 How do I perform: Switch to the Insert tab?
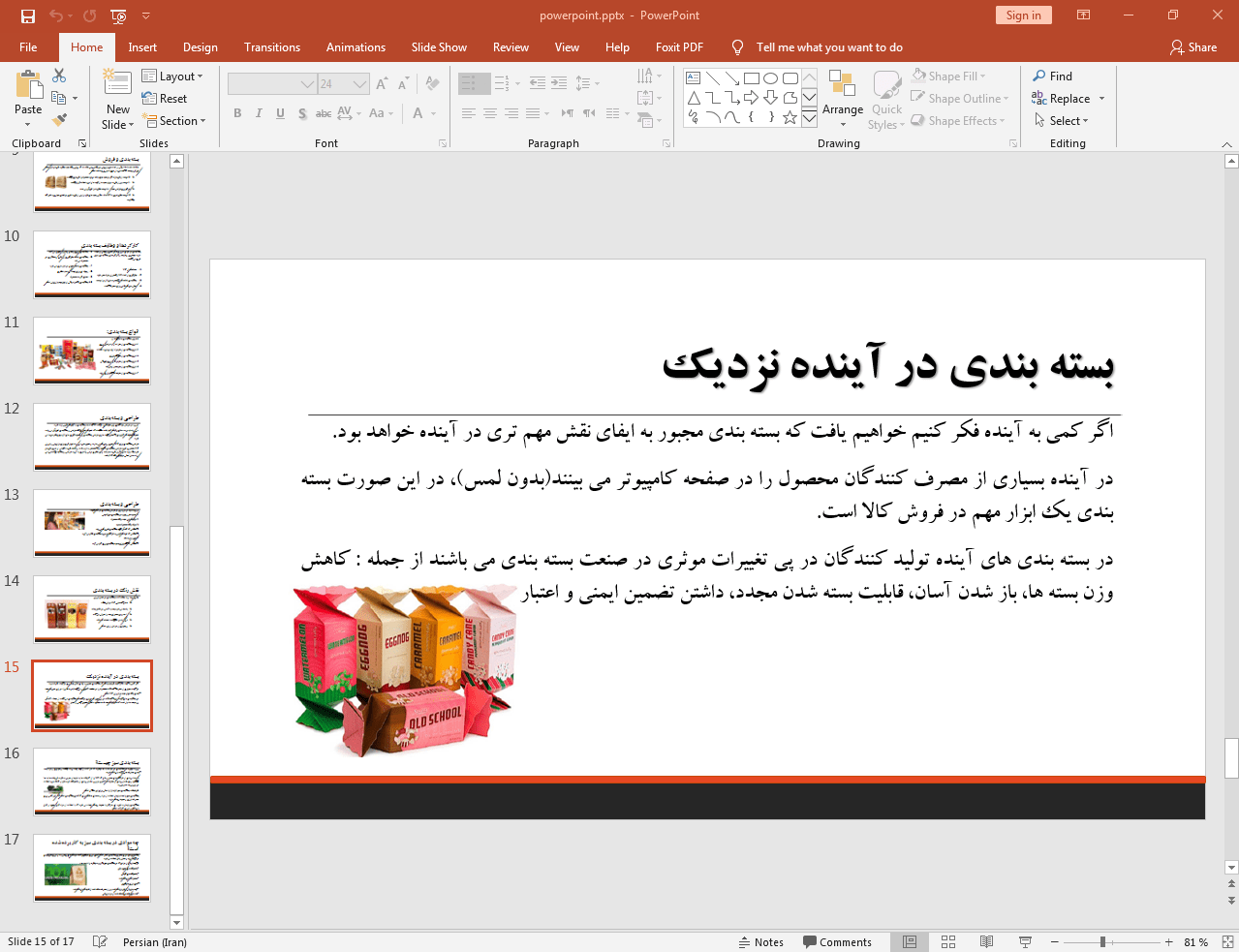[x=142, y=46]
